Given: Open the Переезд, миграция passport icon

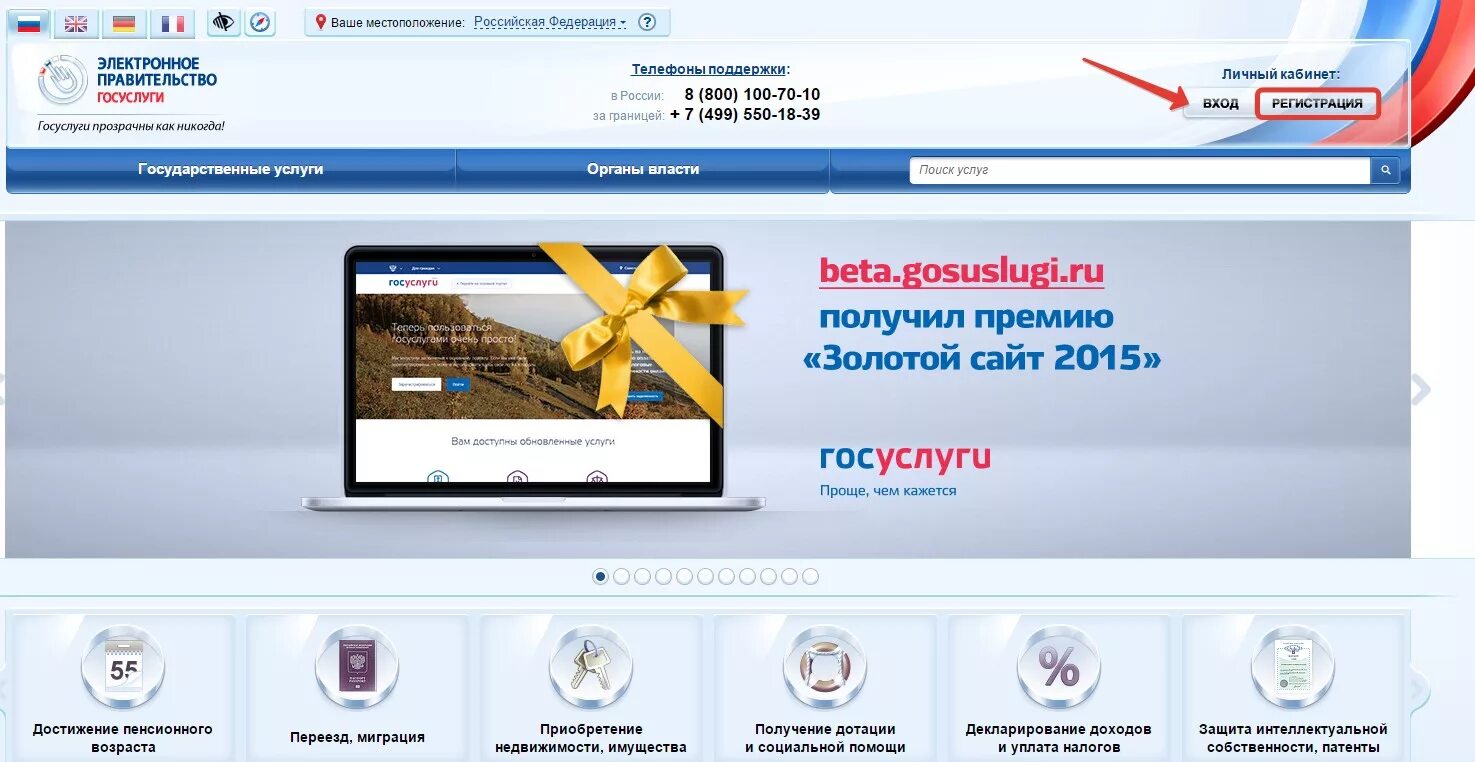Looking at the screenshot, I should coord(357,667).
